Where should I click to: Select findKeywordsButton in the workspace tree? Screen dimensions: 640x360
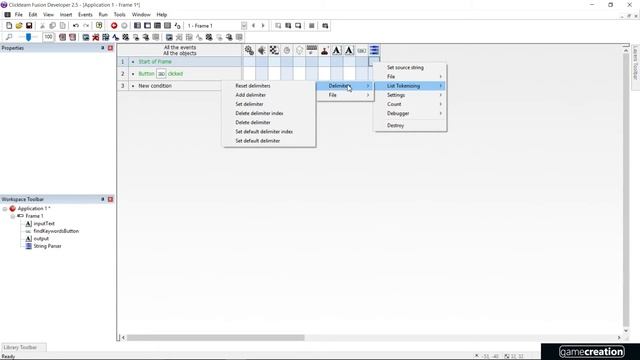(56, 231)
